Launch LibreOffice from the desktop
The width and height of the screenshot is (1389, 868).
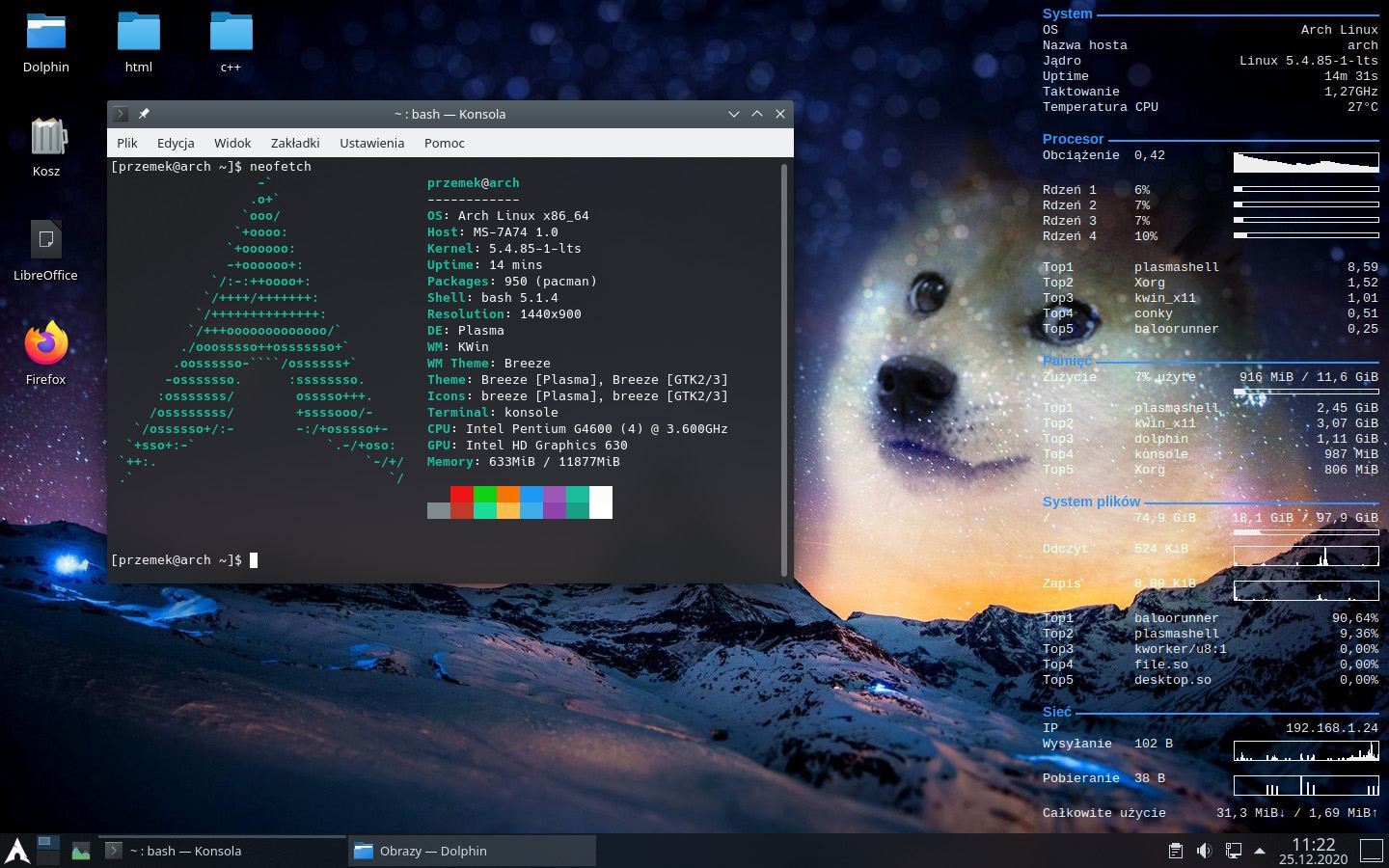pos(45,241)
